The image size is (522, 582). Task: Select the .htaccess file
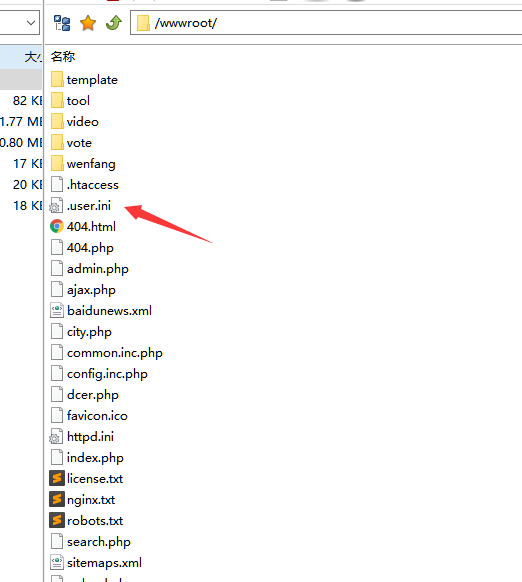pos(92,184)
